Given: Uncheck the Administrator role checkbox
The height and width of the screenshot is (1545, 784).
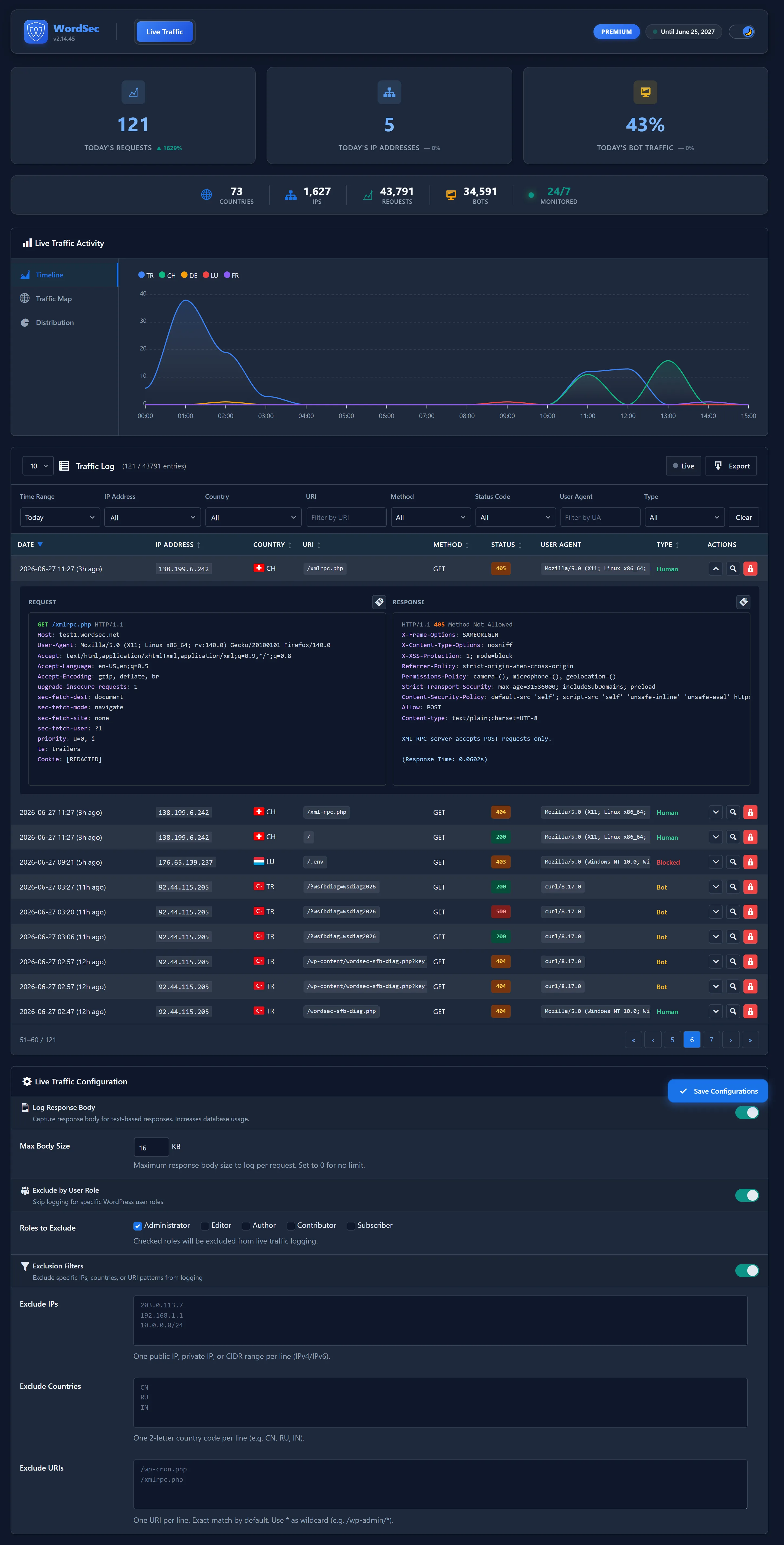Looking at the screenshot, I should tap(137, 1226).
